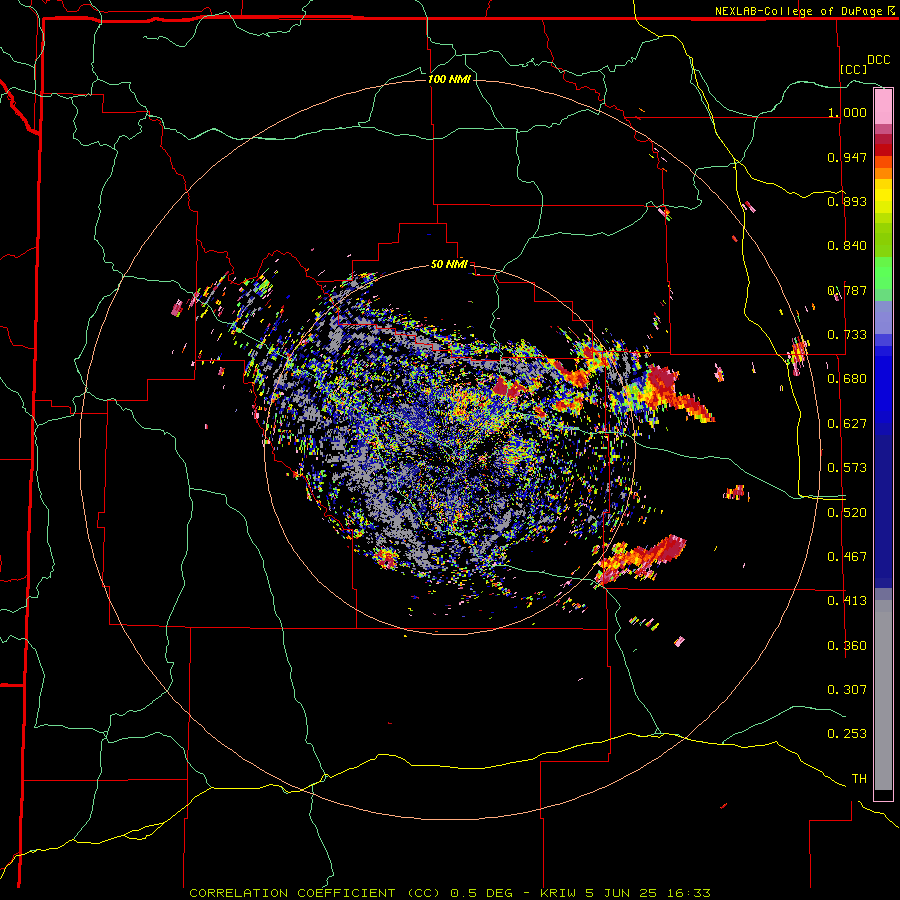Select the 0.307 legend value
Screen dimensions: 900x900
(847, 690)
